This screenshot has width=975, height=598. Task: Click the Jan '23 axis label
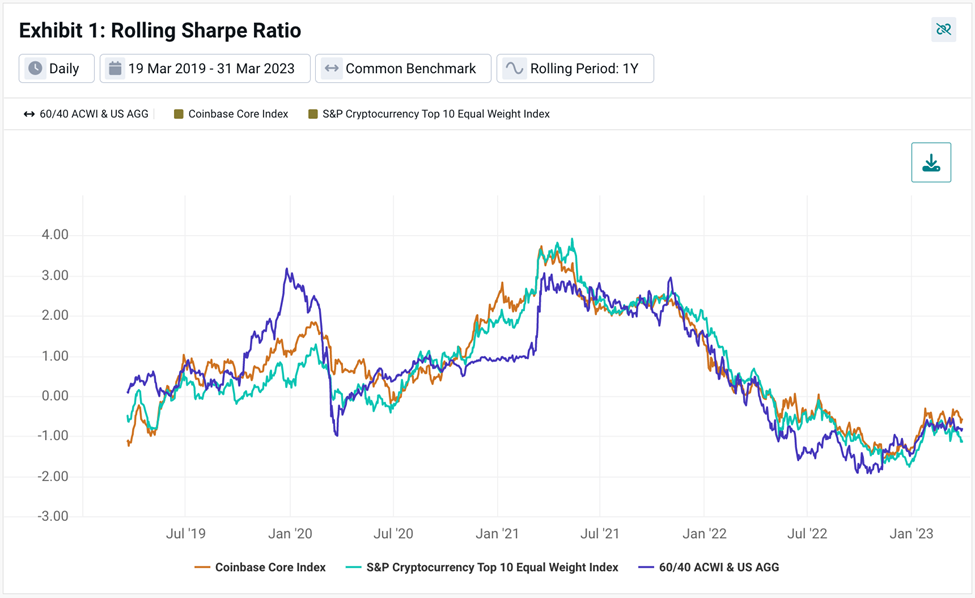tap(911, 533)
